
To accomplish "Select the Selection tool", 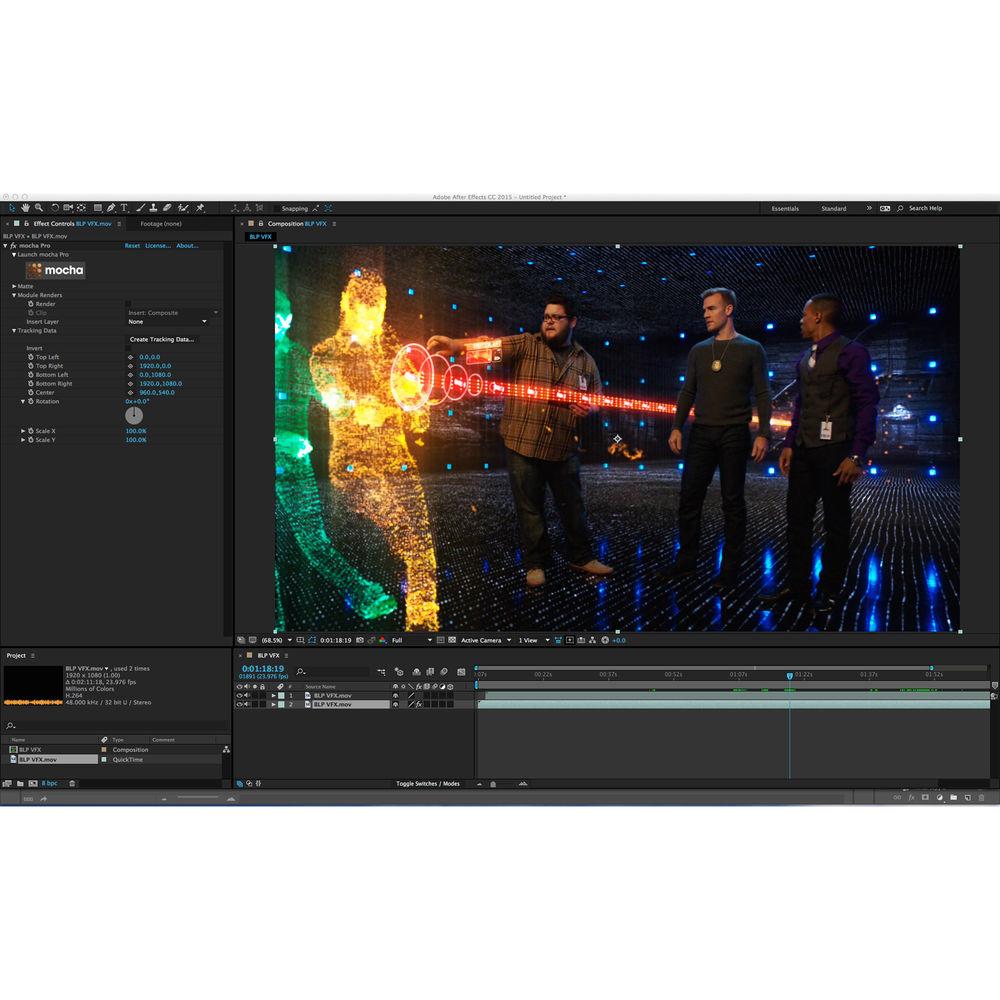I will pos(12,207).
